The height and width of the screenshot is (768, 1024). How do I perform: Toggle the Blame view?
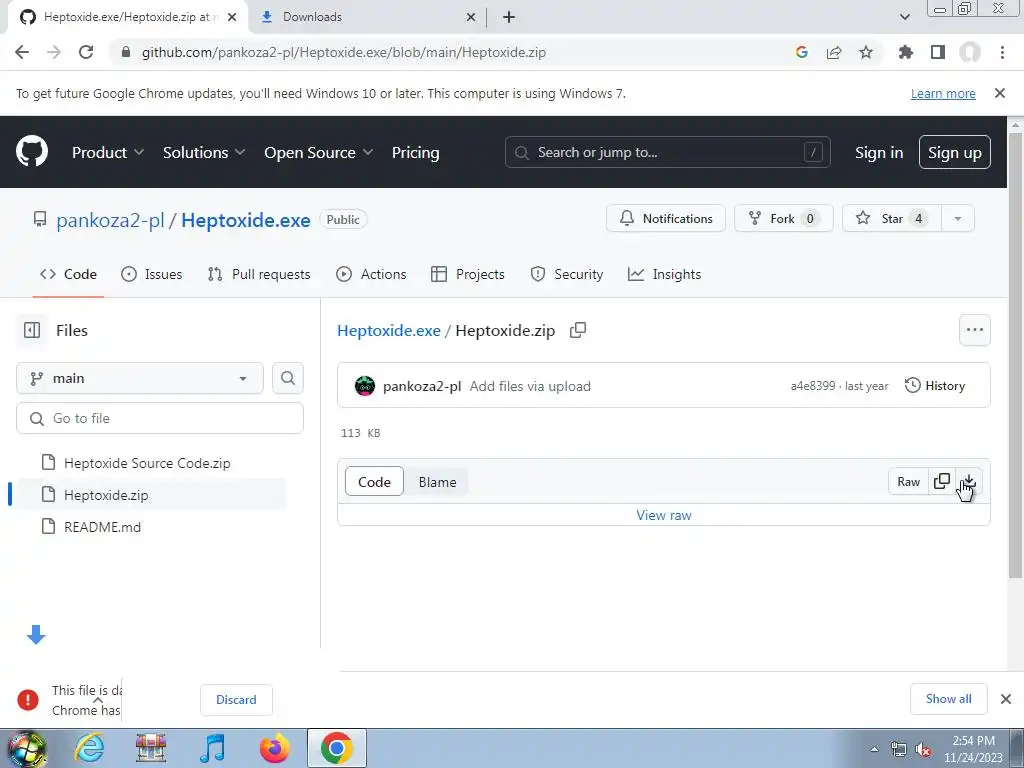coord(437,482)
